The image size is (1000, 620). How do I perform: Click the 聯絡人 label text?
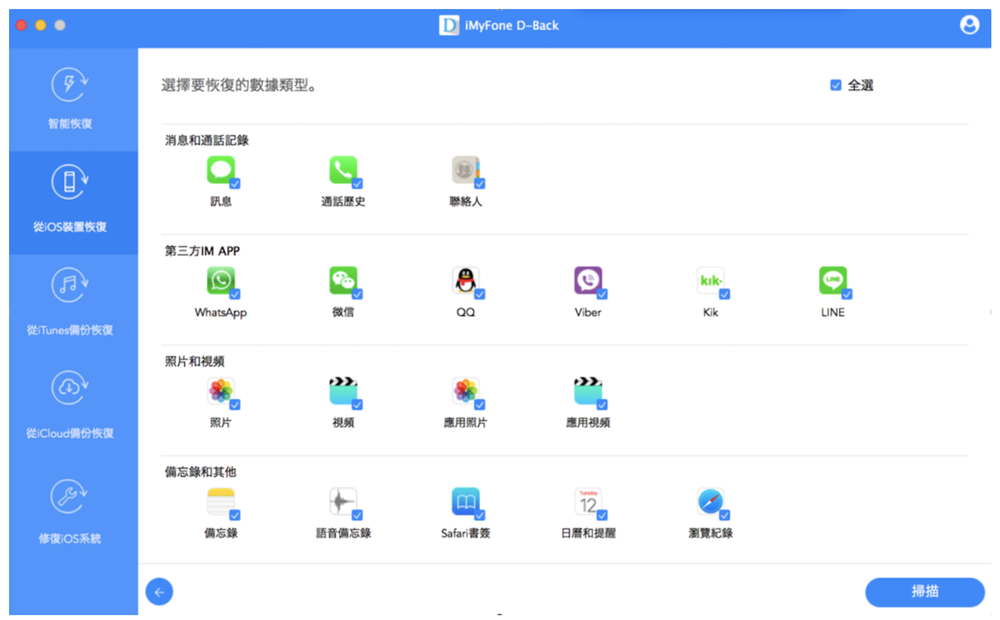(466, 202)
